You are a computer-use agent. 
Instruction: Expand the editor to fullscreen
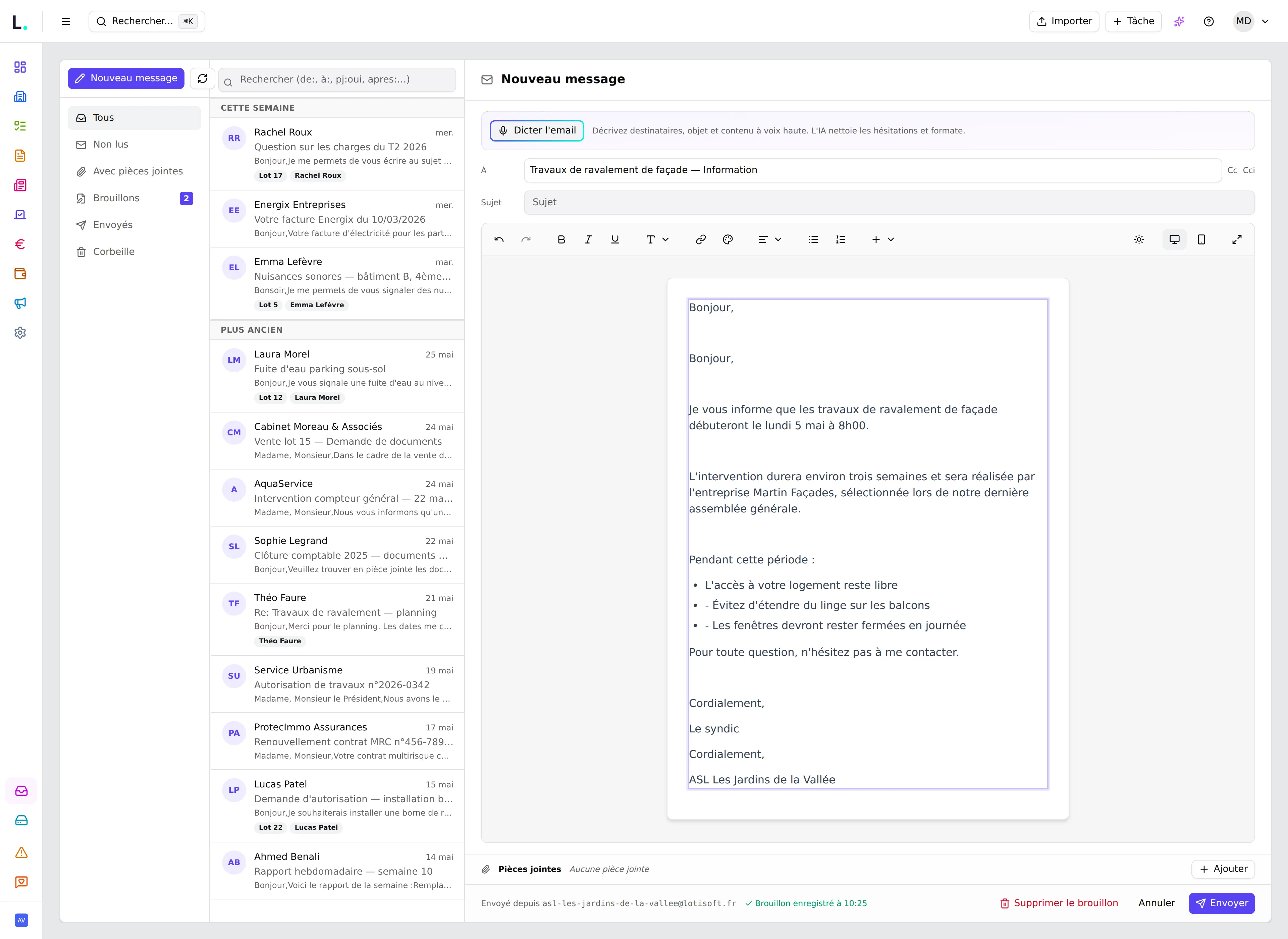click(1237, 240)
